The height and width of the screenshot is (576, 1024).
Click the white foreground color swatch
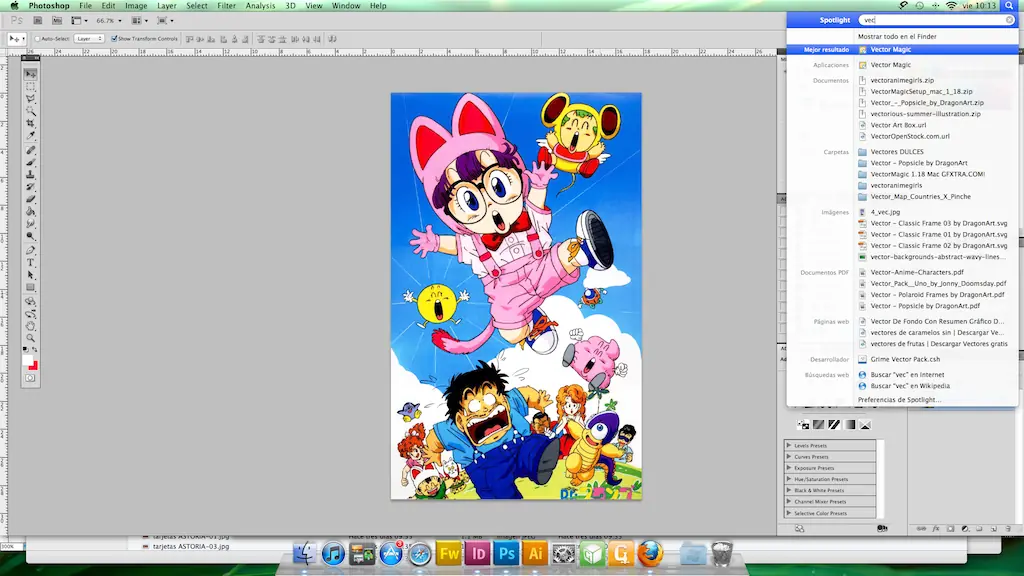(27, 360)
